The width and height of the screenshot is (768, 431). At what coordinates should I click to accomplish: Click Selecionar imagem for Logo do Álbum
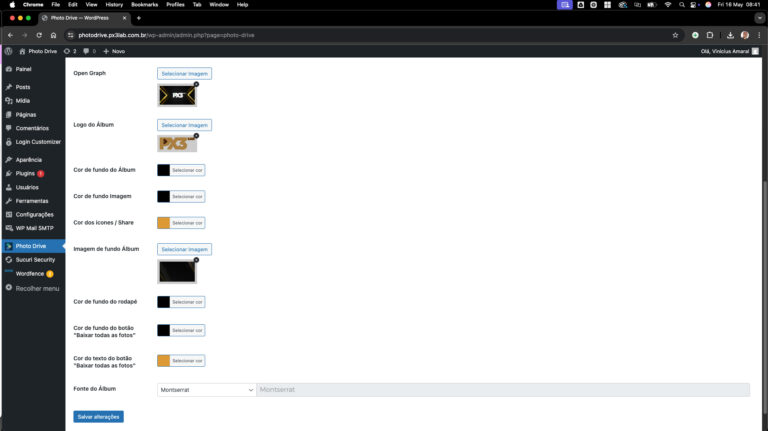[x=184, y=125]
